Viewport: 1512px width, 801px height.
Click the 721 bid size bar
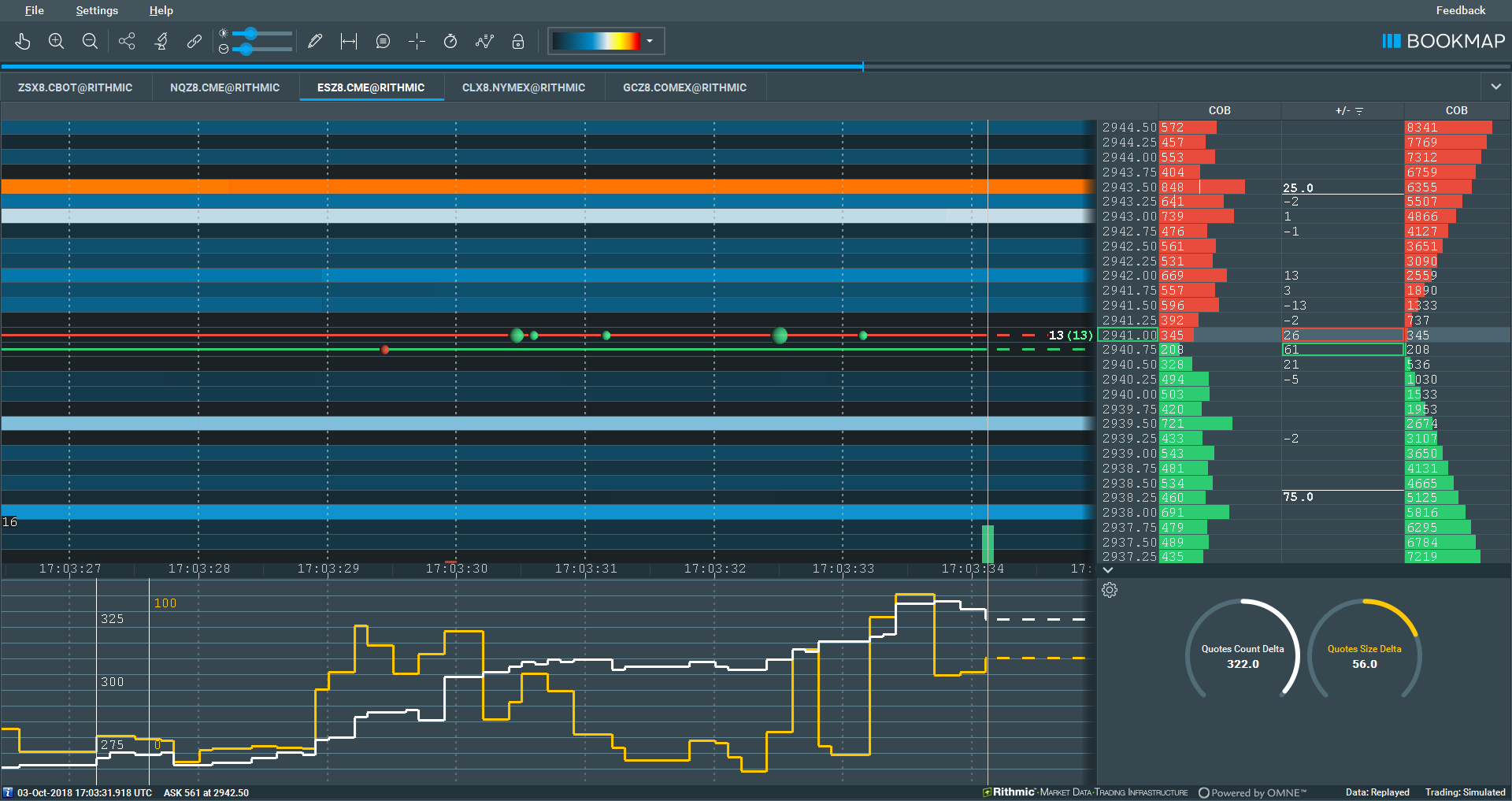[x=1195, y=424]
